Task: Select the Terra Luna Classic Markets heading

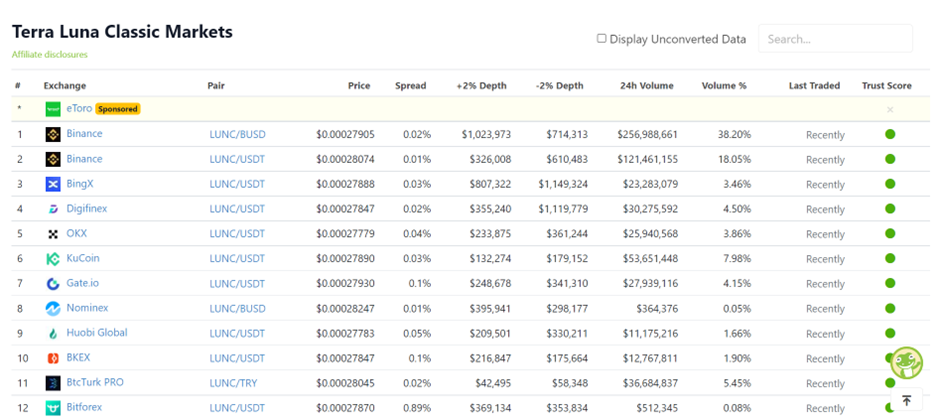Action: pos(122,32)
